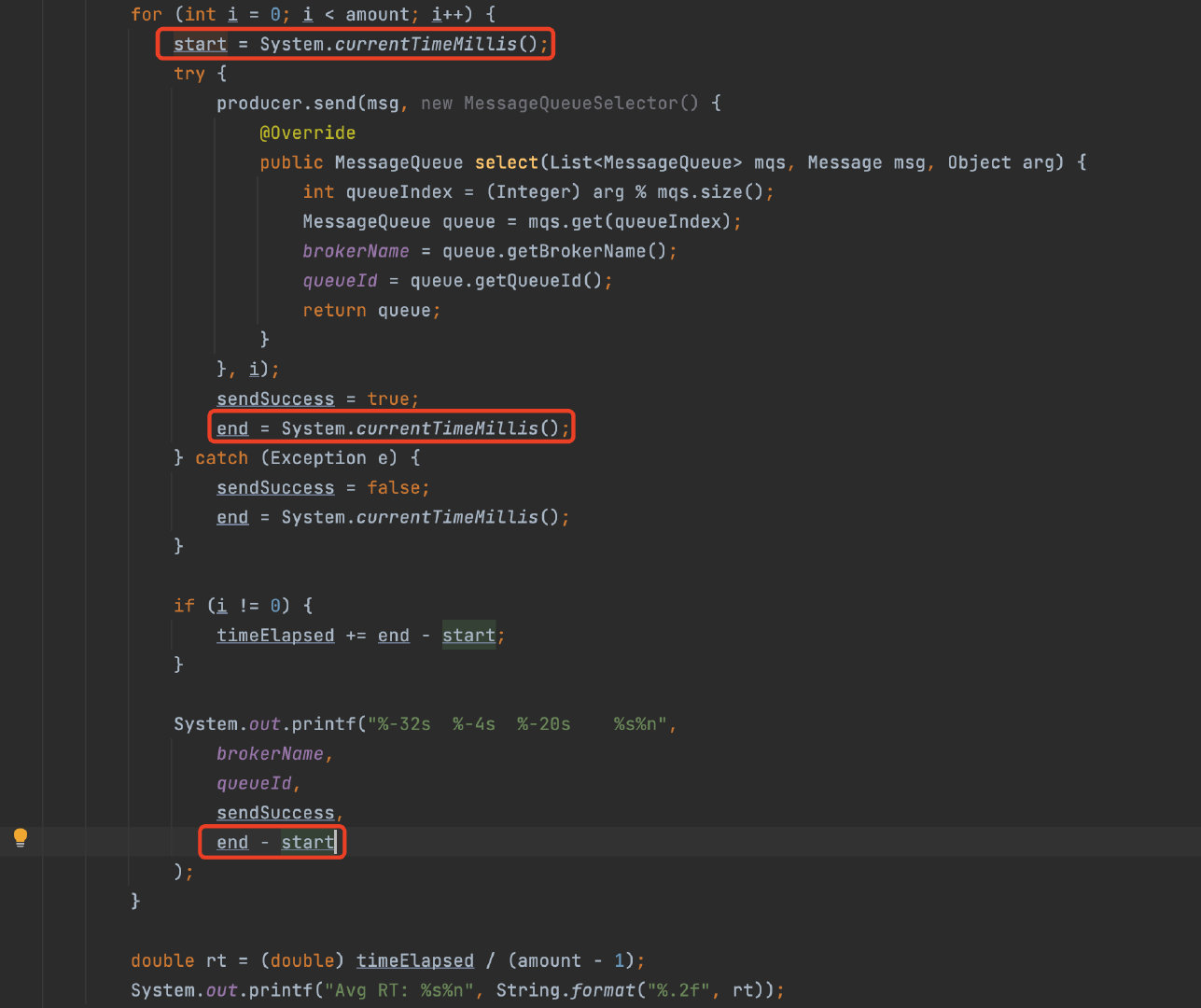Click 'start' in start = System.currentTimeMillis()
The image size is (1201, 1008).
[x=200, y=44]
